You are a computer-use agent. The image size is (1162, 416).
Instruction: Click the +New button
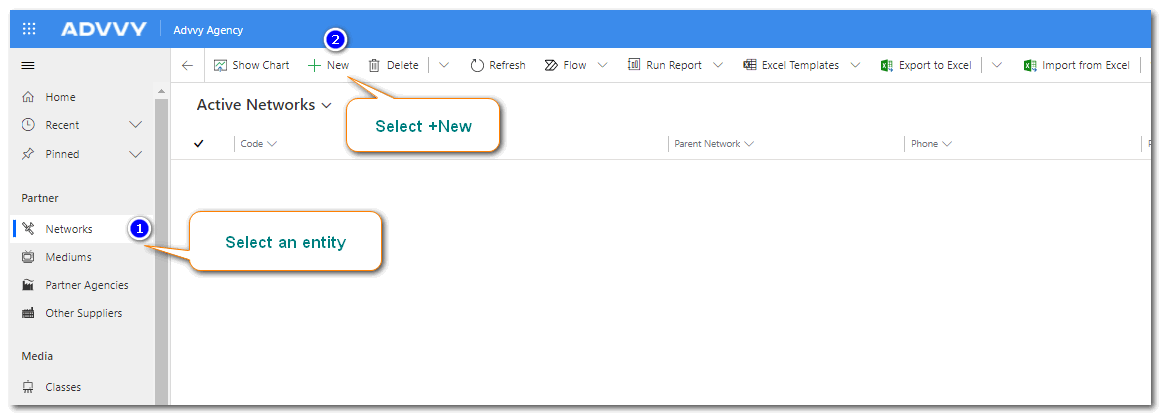click(328, 65)
